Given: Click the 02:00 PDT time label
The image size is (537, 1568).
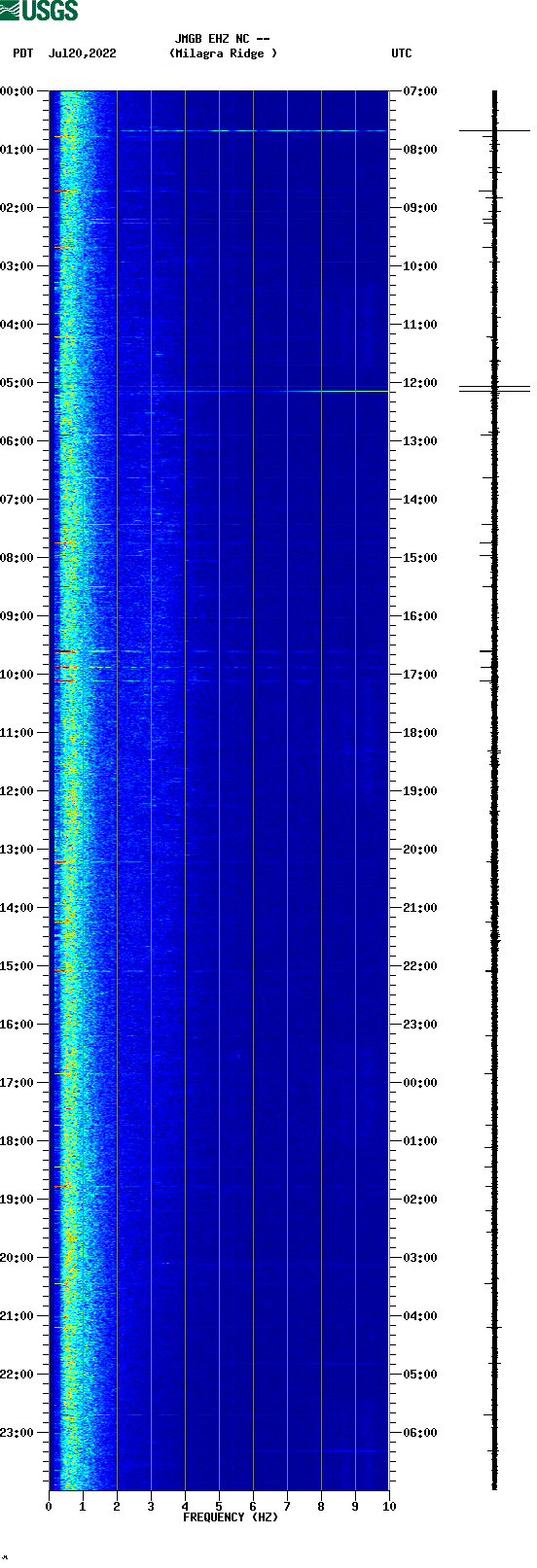Looking at the screenshot, I should pyautogui.click(x=18, y=208).
